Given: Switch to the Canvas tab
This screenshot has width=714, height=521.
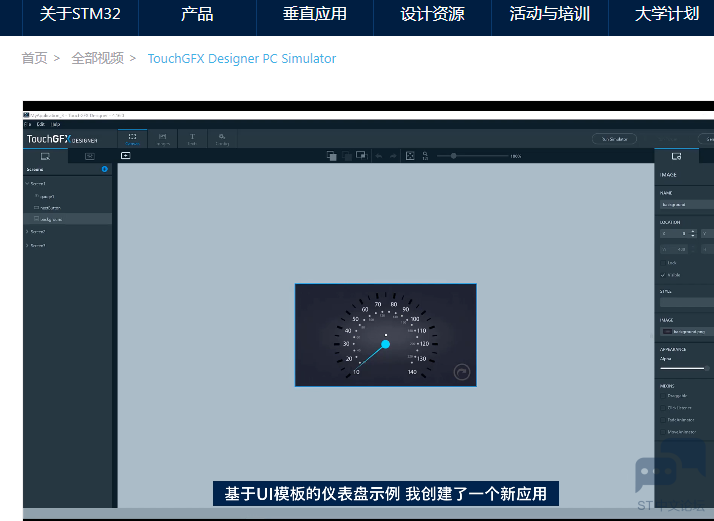Looking at the screenshot, I should [133, 139].
